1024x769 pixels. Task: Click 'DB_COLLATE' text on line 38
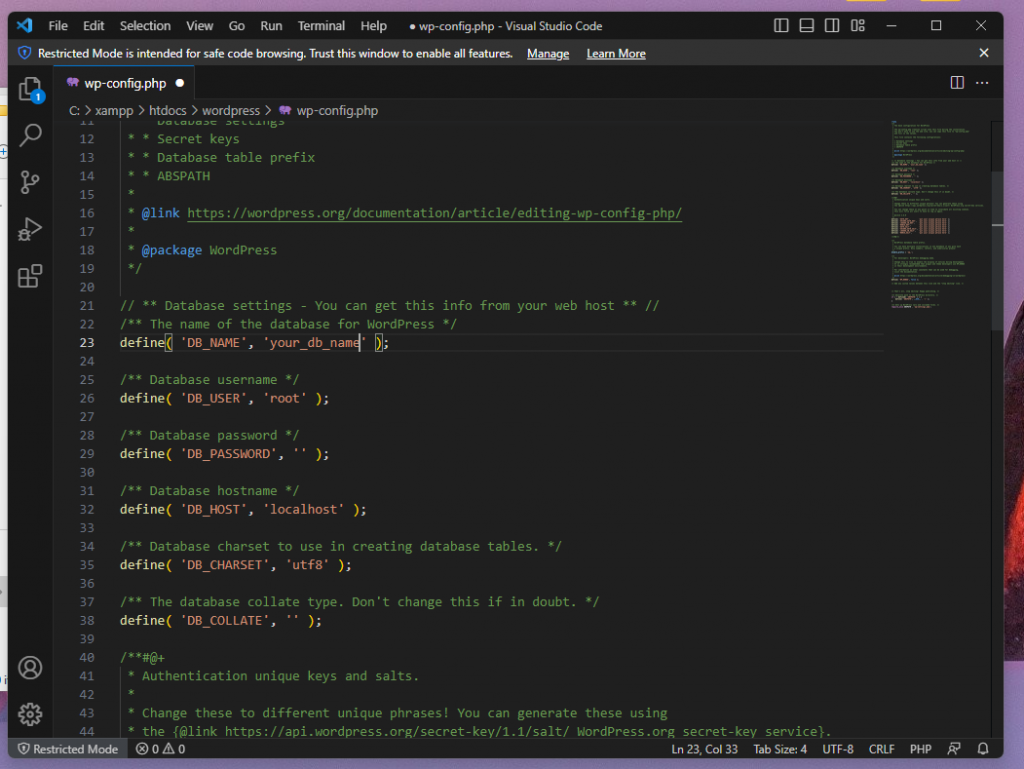pos(225,620)
